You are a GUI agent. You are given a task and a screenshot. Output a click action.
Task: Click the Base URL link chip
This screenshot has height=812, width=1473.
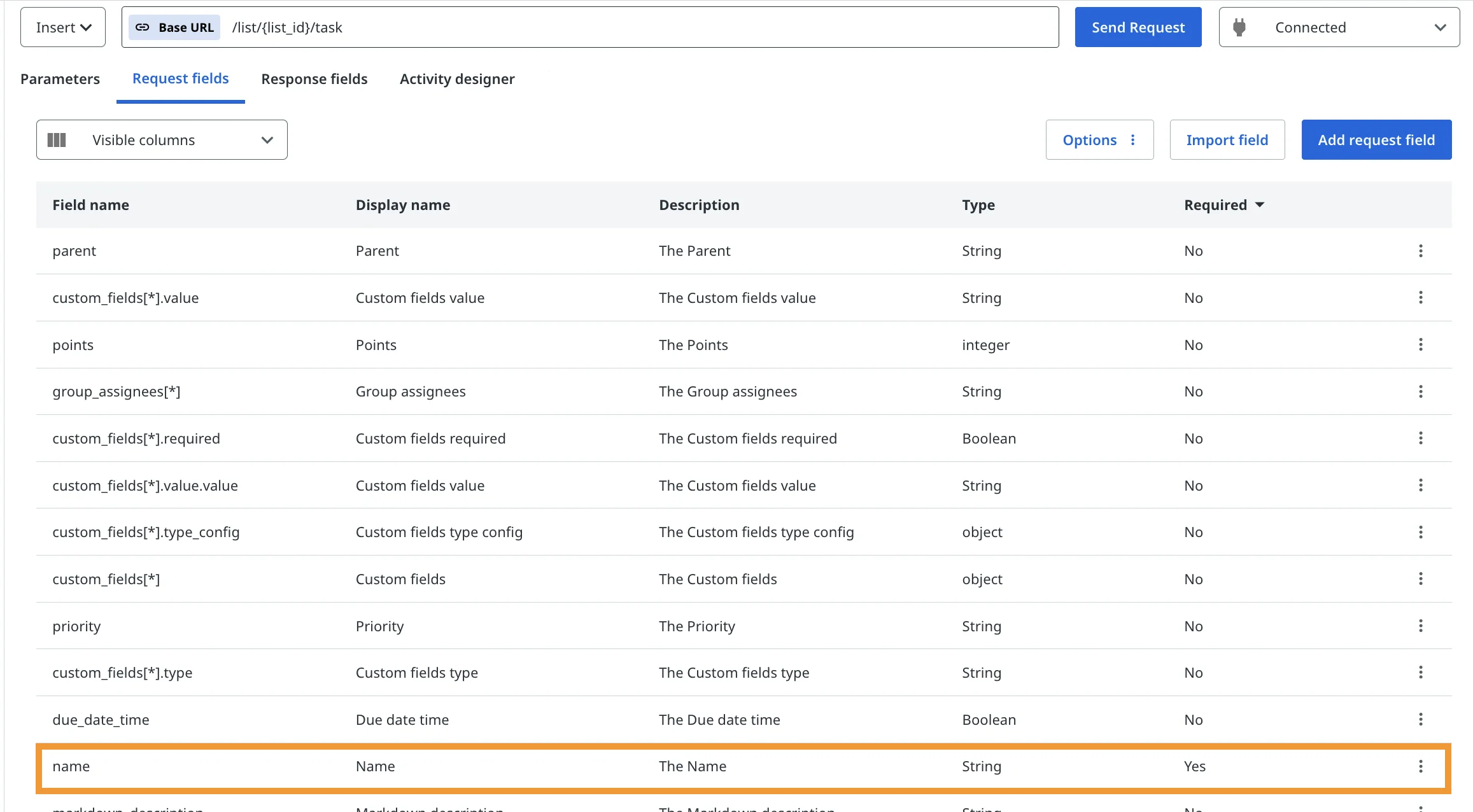[x=174, y=27]
